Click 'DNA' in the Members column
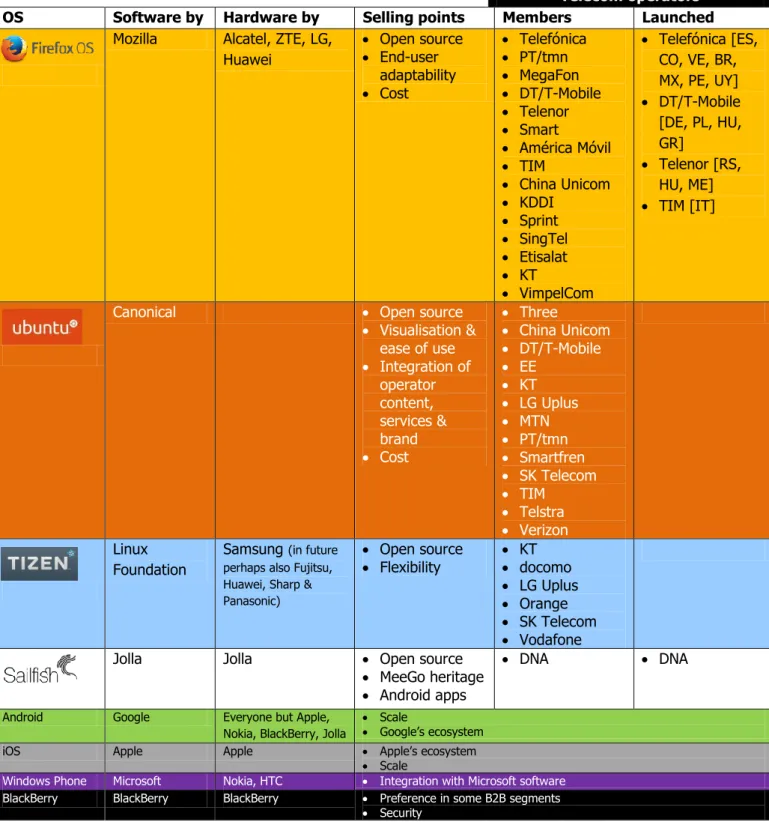Image resolution: width=769 pixels, height=822 pixels. click(x=534, y=659)
